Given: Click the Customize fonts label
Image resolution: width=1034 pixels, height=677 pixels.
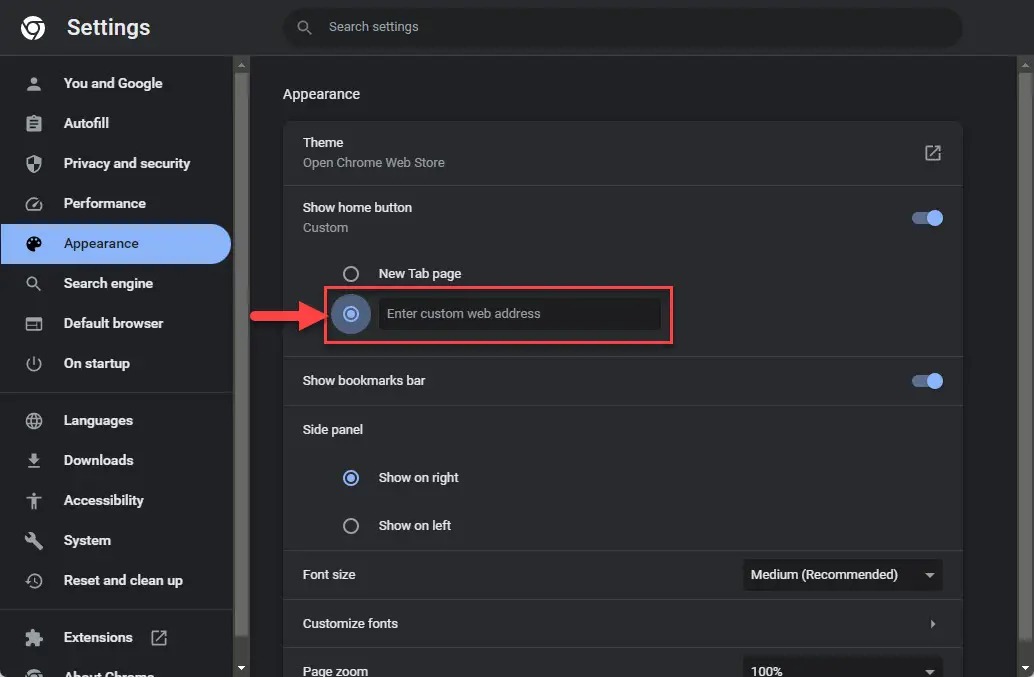Looking at the screenshot, I should click(350, 624).
